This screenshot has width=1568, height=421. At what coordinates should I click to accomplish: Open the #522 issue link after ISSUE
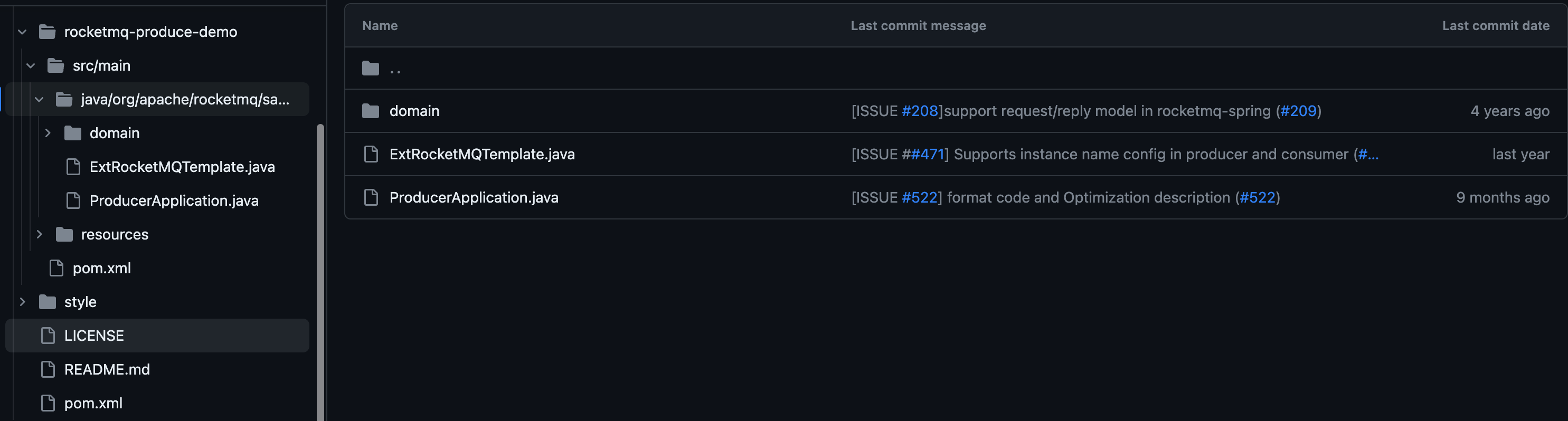[919, 198]
